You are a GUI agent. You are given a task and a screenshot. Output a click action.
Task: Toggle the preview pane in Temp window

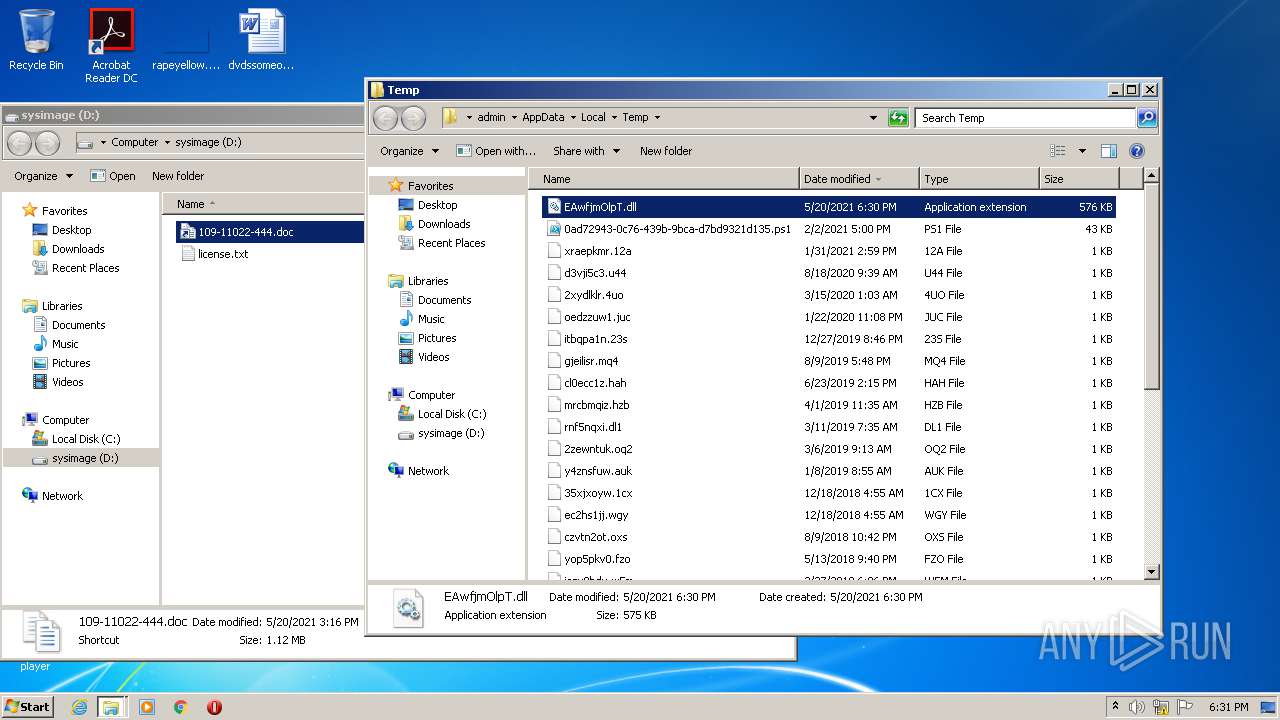(x=1108, y=151)
